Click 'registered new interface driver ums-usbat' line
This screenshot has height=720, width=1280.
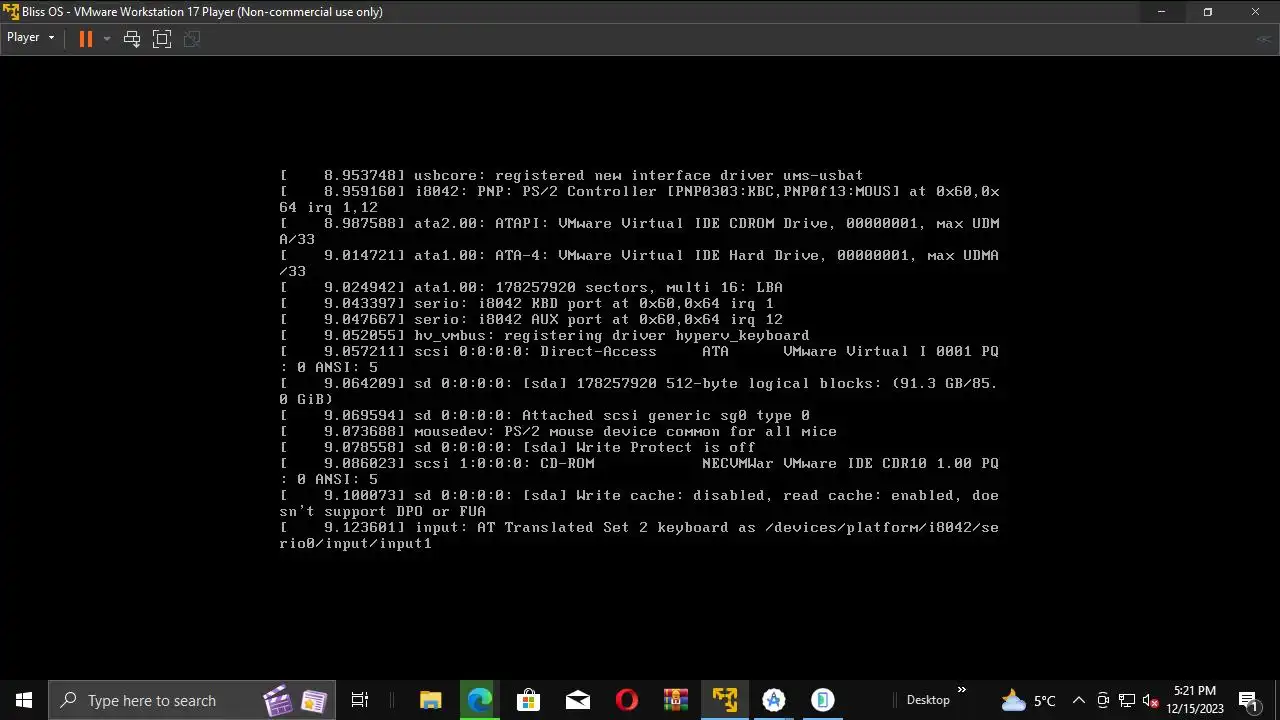coord(571,175)
